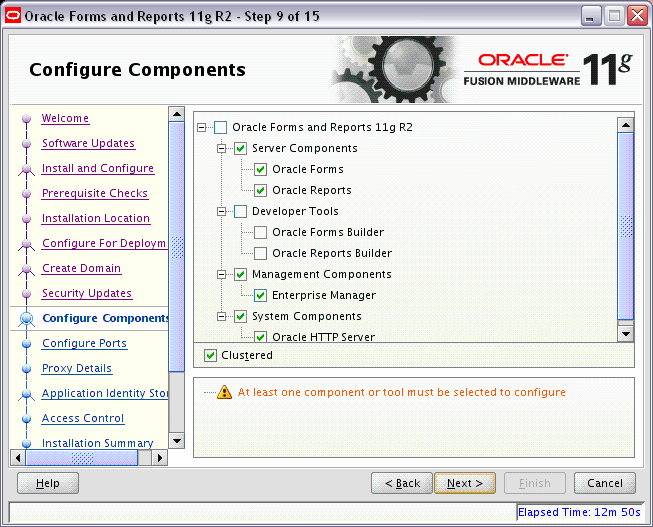Check the Developer Tools checkbox
The height and width of the screenshot is (527, 653).
pyautogui.click(x=240, y=211)
